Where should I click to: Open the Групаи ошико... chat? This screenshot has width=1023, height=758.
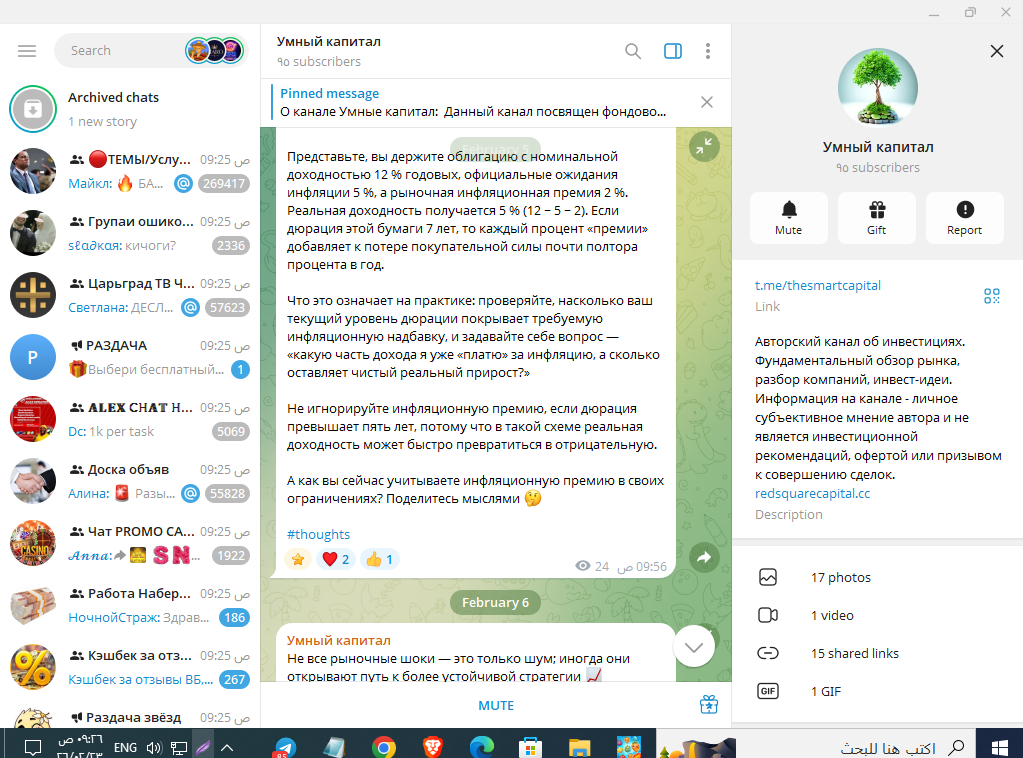(x=130, y=233)
